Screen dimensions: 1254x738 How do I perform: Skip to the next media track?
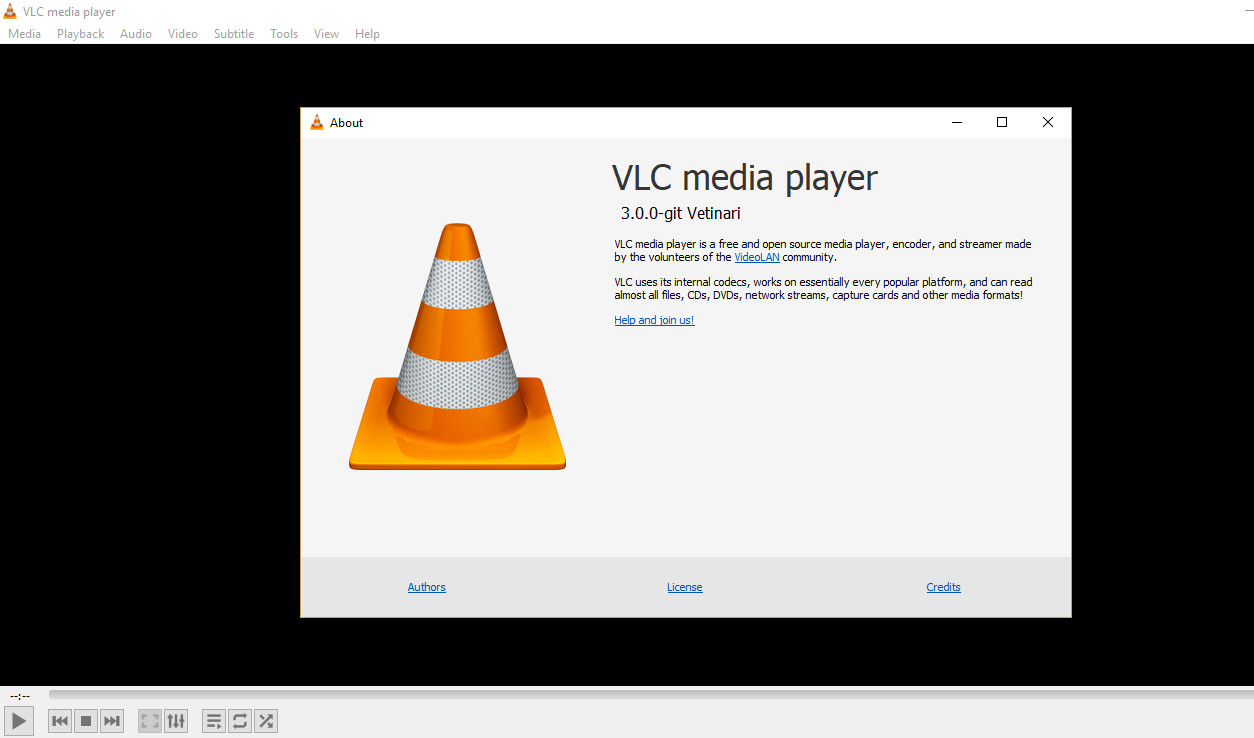(x=112, y=720)
